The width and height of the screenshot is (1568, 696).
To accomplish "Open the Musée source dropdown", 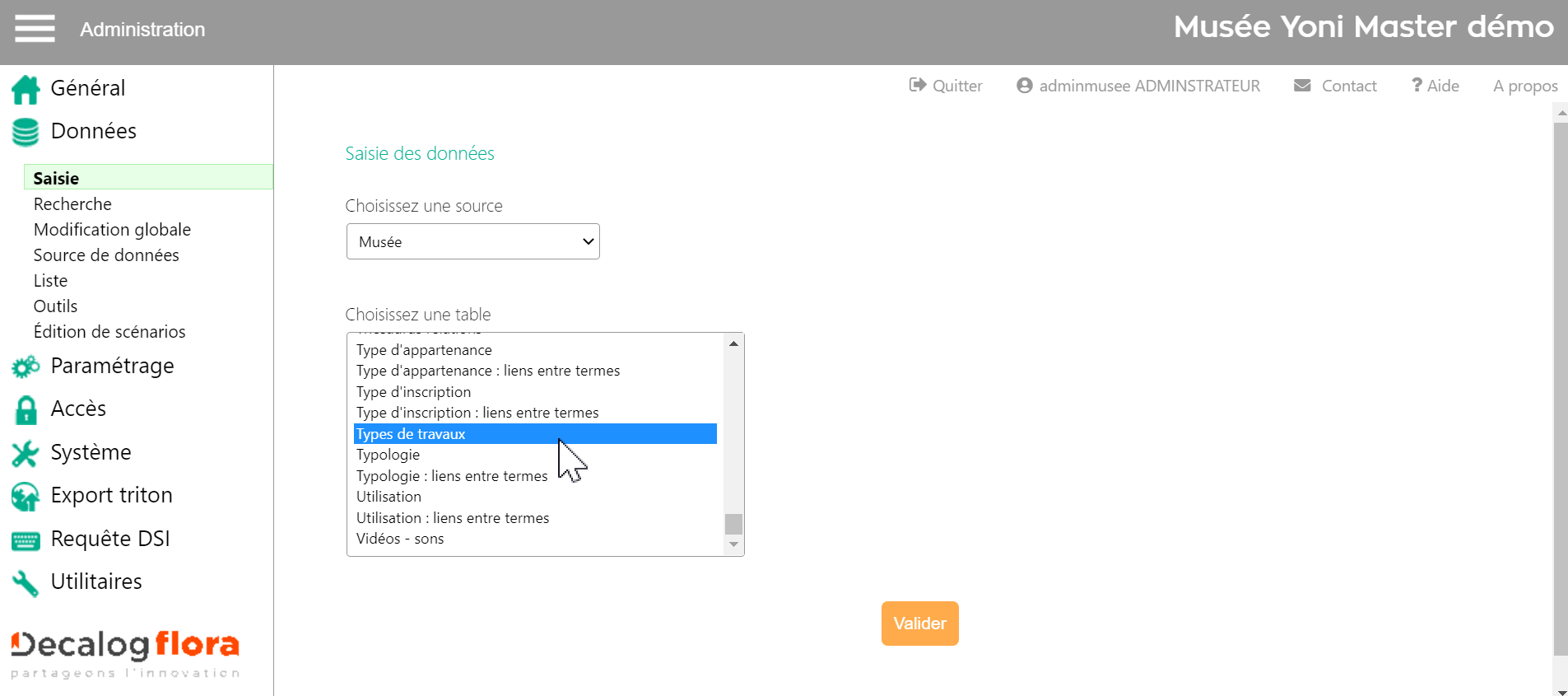I will pos(472,241).
